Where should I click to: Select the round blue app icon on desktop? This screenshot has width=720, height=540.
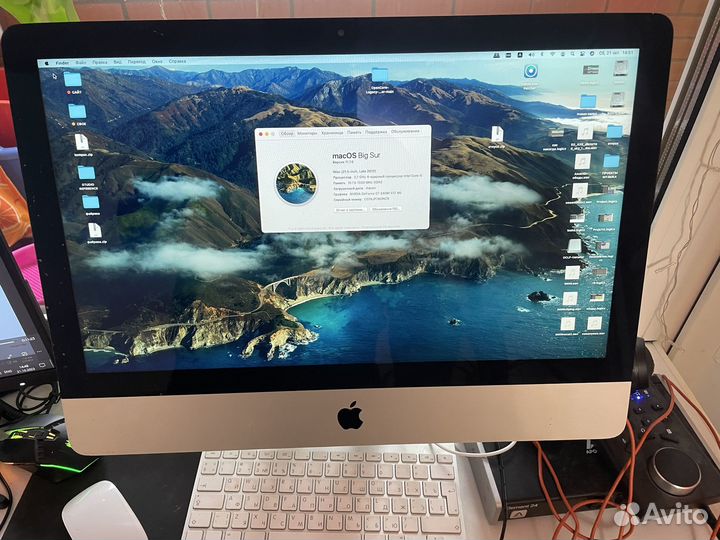pyautogui.click(x=531, y=71)
